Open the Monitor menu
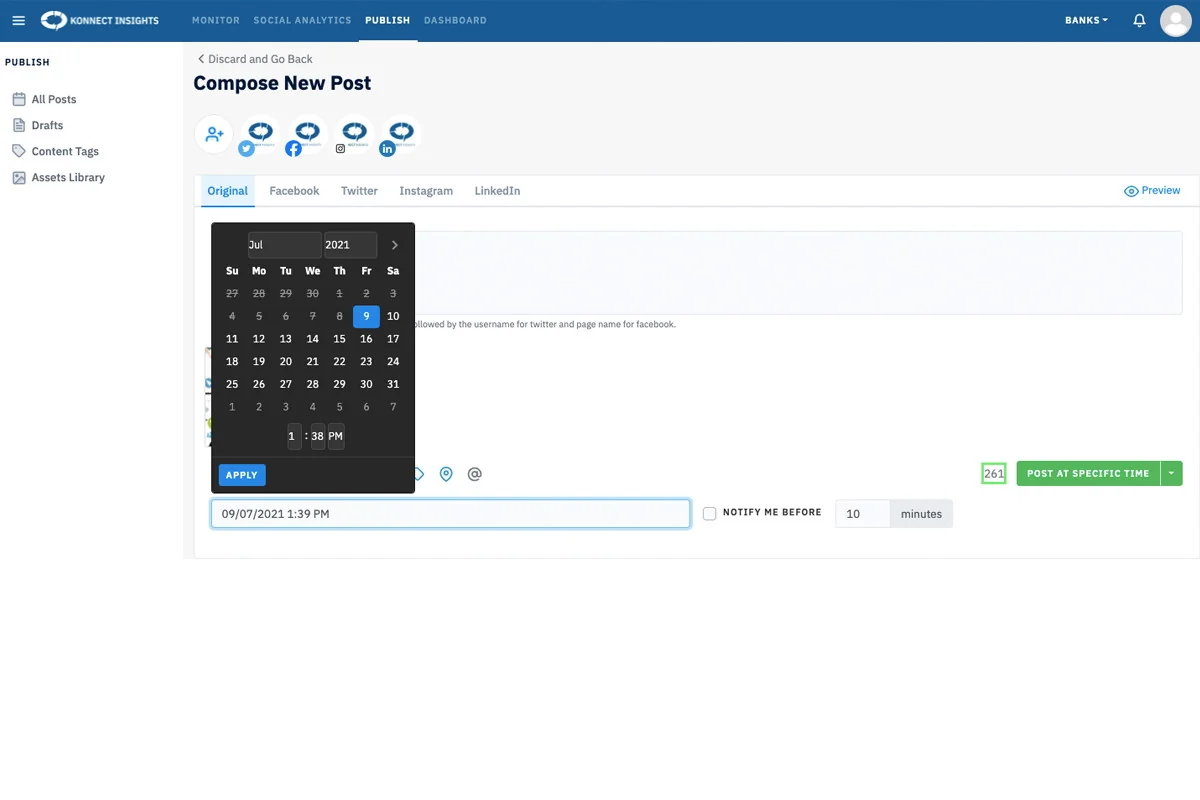Image resolution: width=1200 pixels, height=800 pixels. pos(216,20)
